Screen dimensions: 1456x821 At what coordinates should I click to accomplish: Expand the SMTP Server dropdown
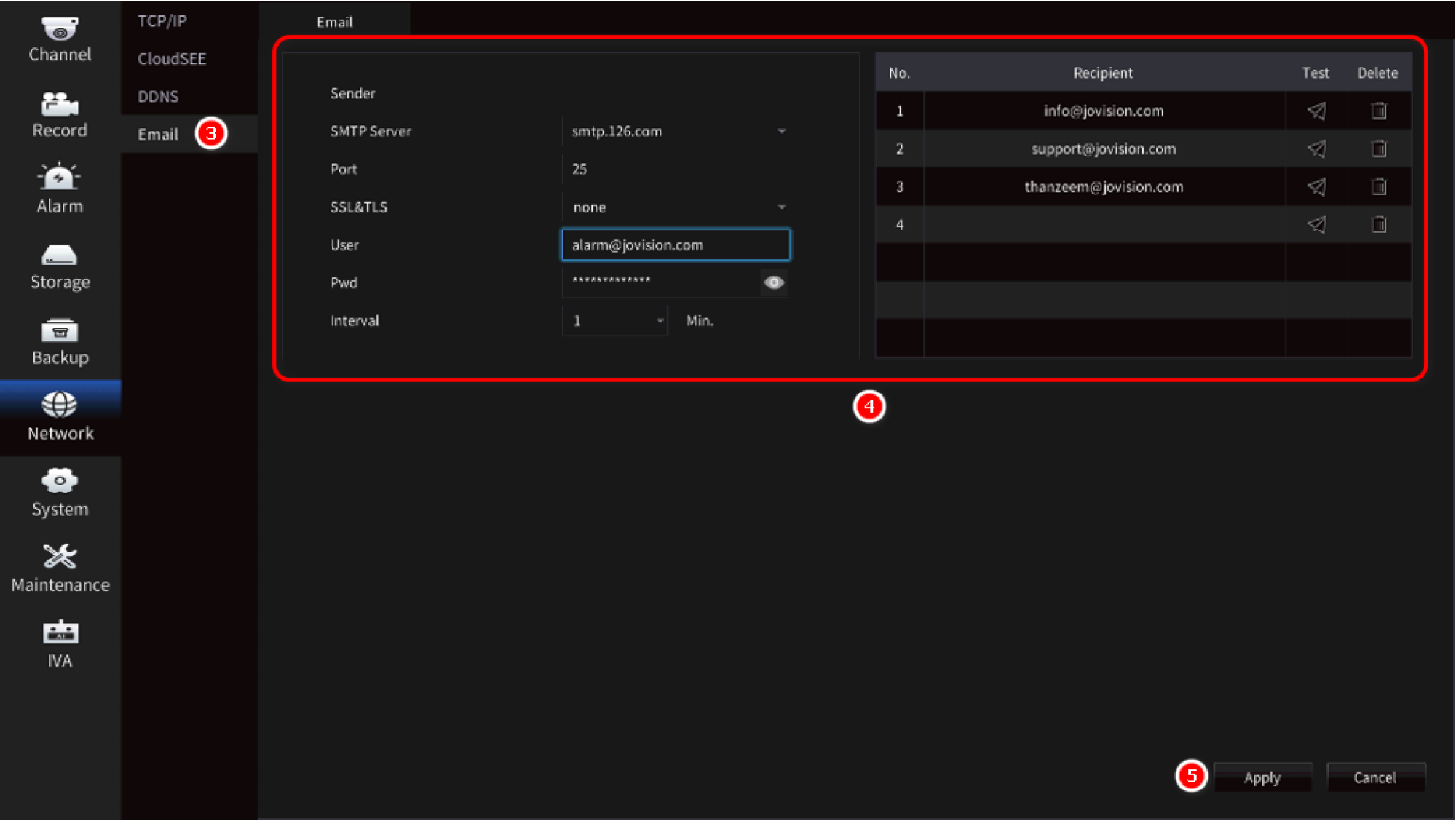[781, 132]
